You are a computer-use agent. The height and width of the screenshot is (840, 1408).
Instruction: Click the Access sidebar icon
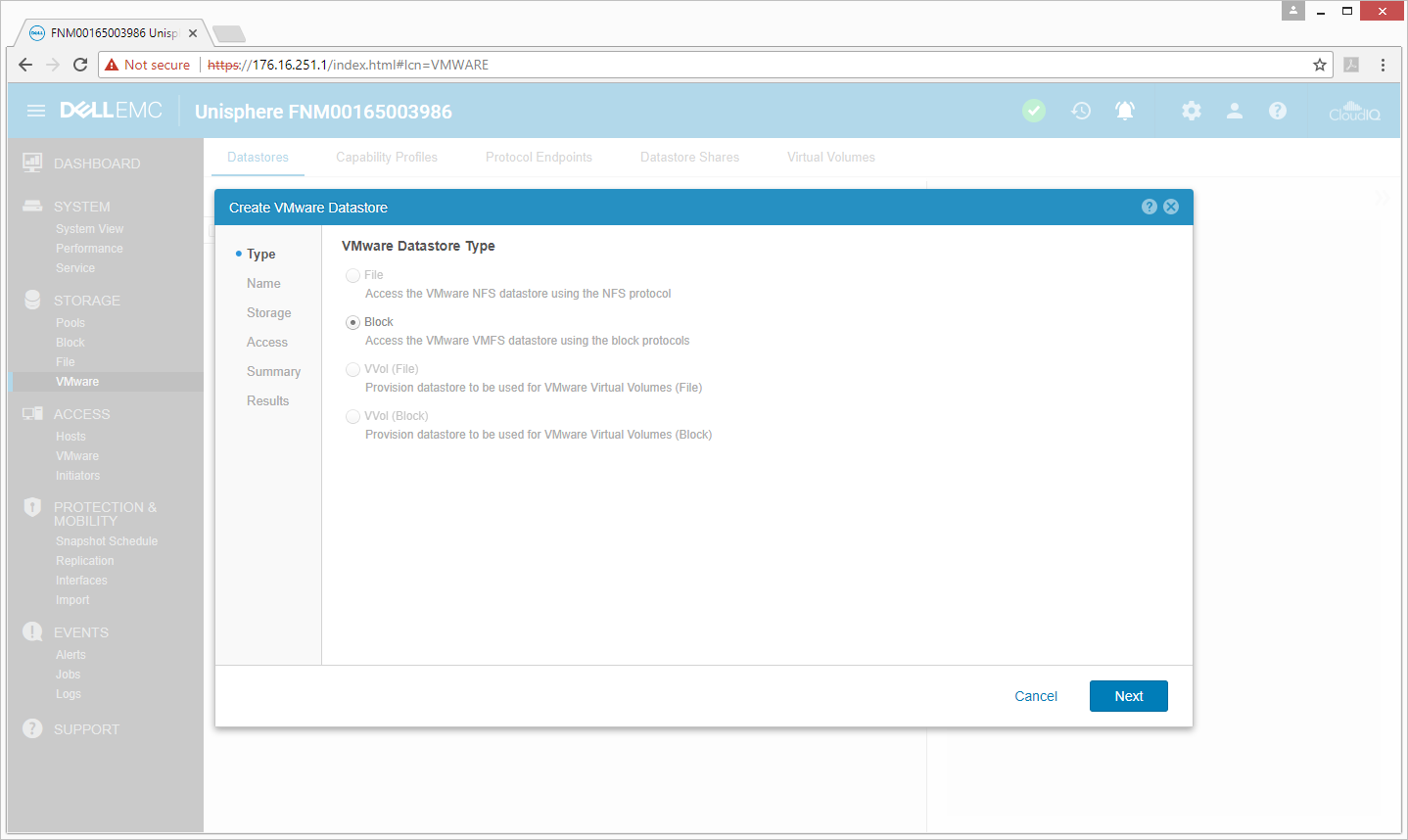[x=32, y=413]
